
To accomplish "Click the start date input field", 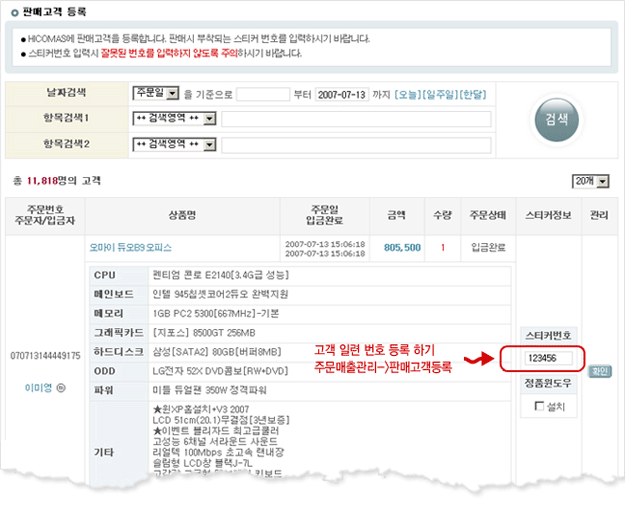I will pos(263,94).
